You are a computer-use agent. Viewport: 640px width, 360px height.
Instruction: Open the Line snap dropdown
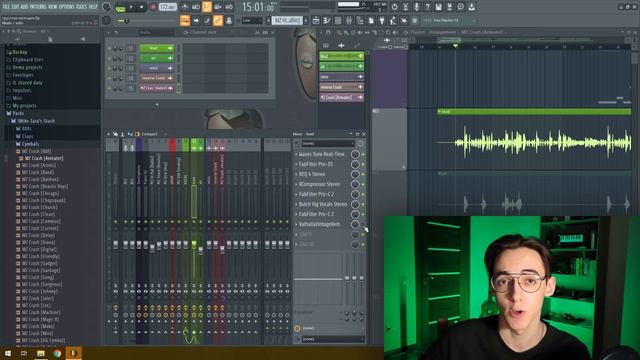point(252,20)
